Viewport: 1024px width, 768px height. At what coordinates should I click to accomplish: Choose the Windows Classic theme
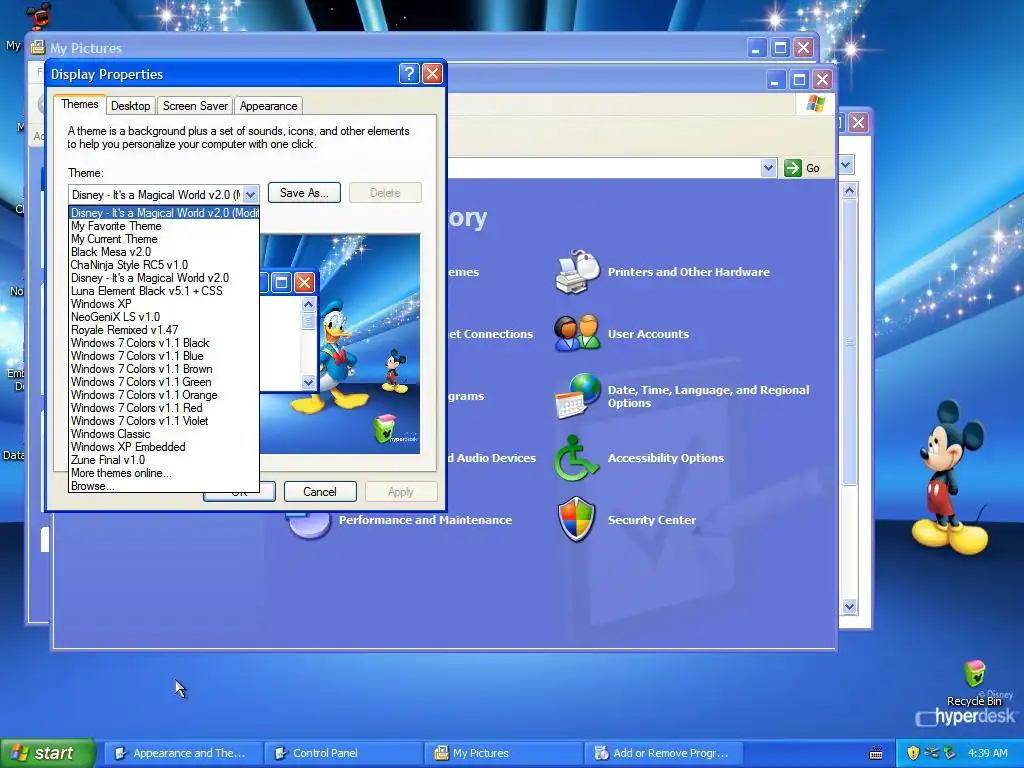[x=164, y=434]
